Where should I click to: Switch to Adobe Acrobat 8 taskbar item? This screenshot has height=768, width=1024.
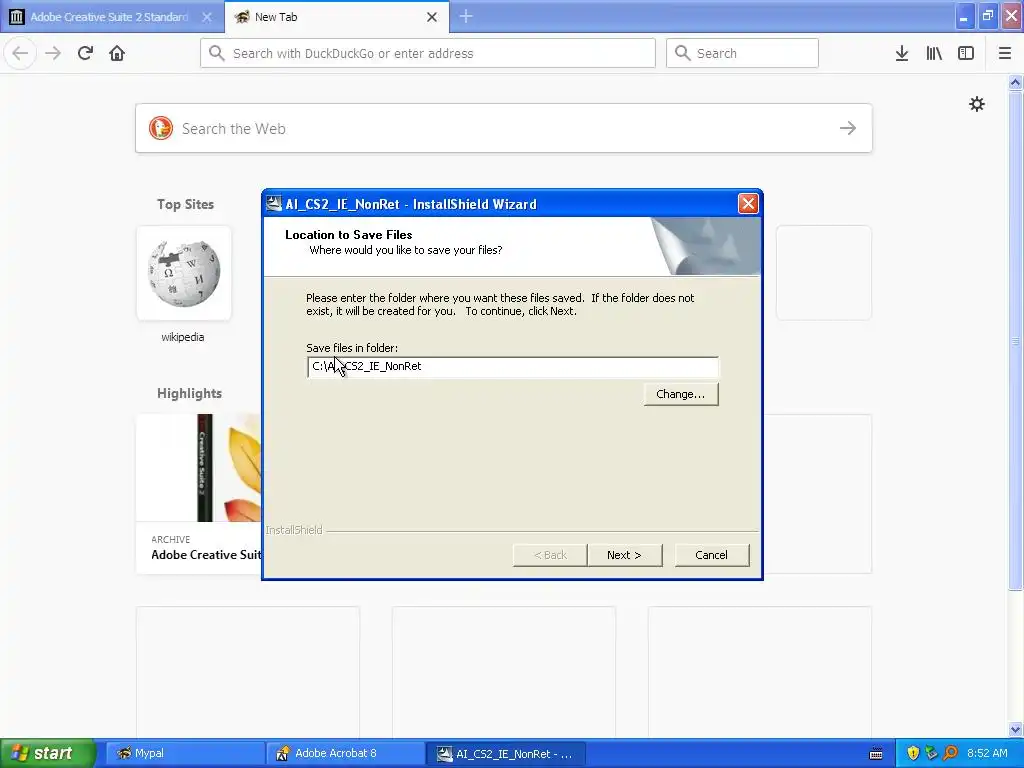pos(345,753)
